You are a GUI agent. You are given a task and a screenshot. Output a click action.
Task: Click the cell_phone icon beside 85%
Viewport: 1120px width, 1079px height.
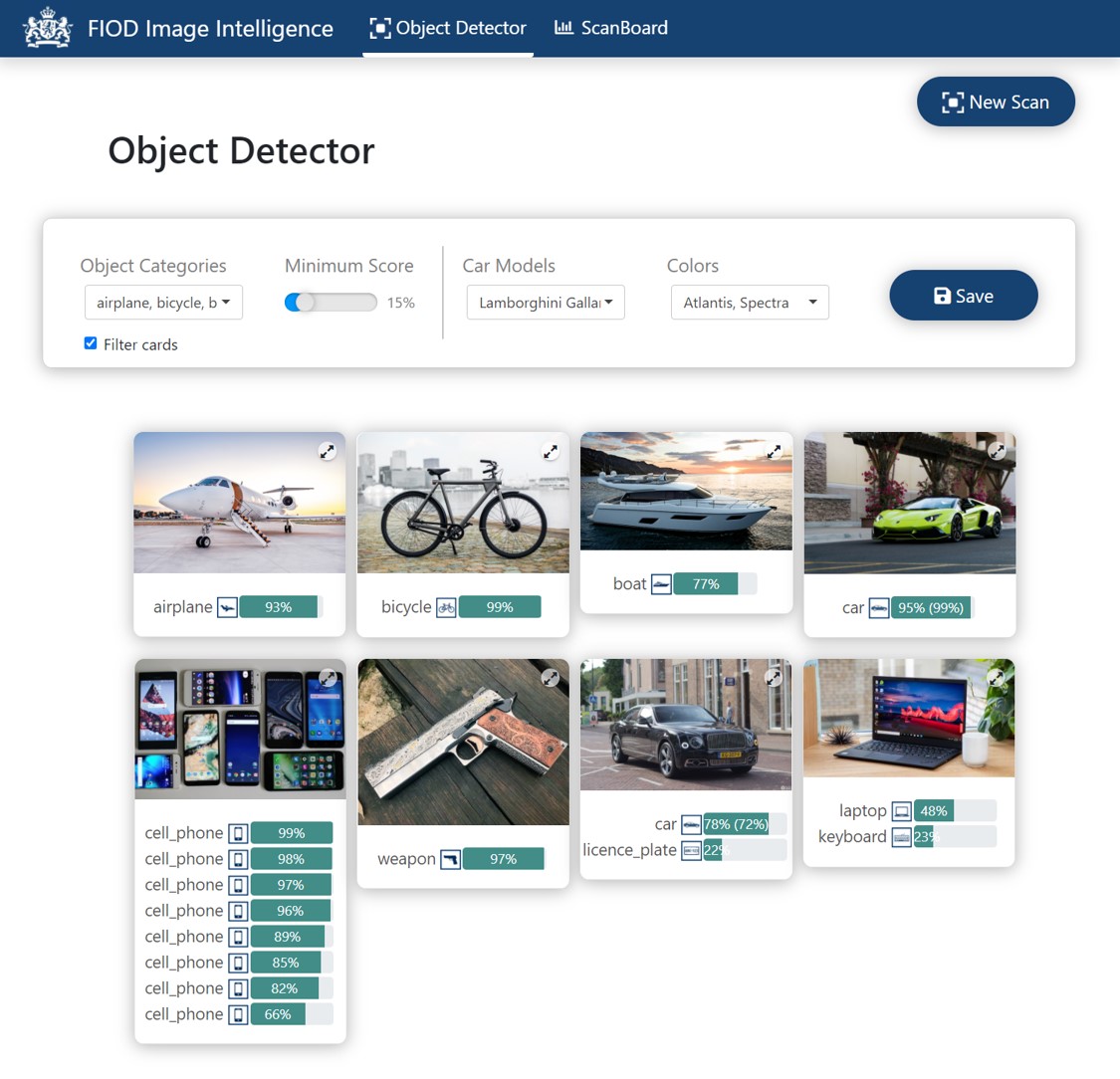(x=239, y=963)
